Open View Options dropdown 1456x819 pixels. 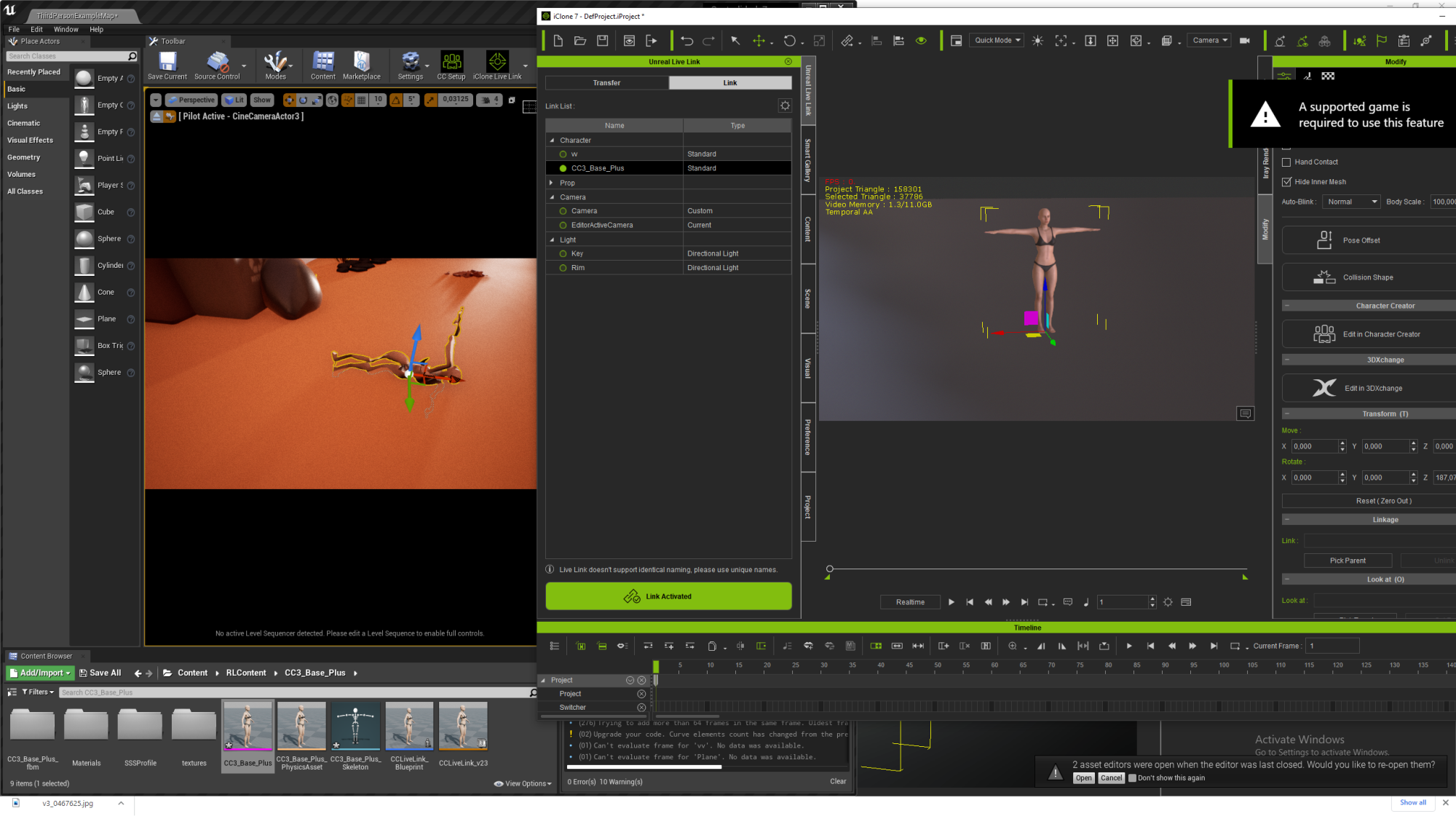(x=523, y=783)
